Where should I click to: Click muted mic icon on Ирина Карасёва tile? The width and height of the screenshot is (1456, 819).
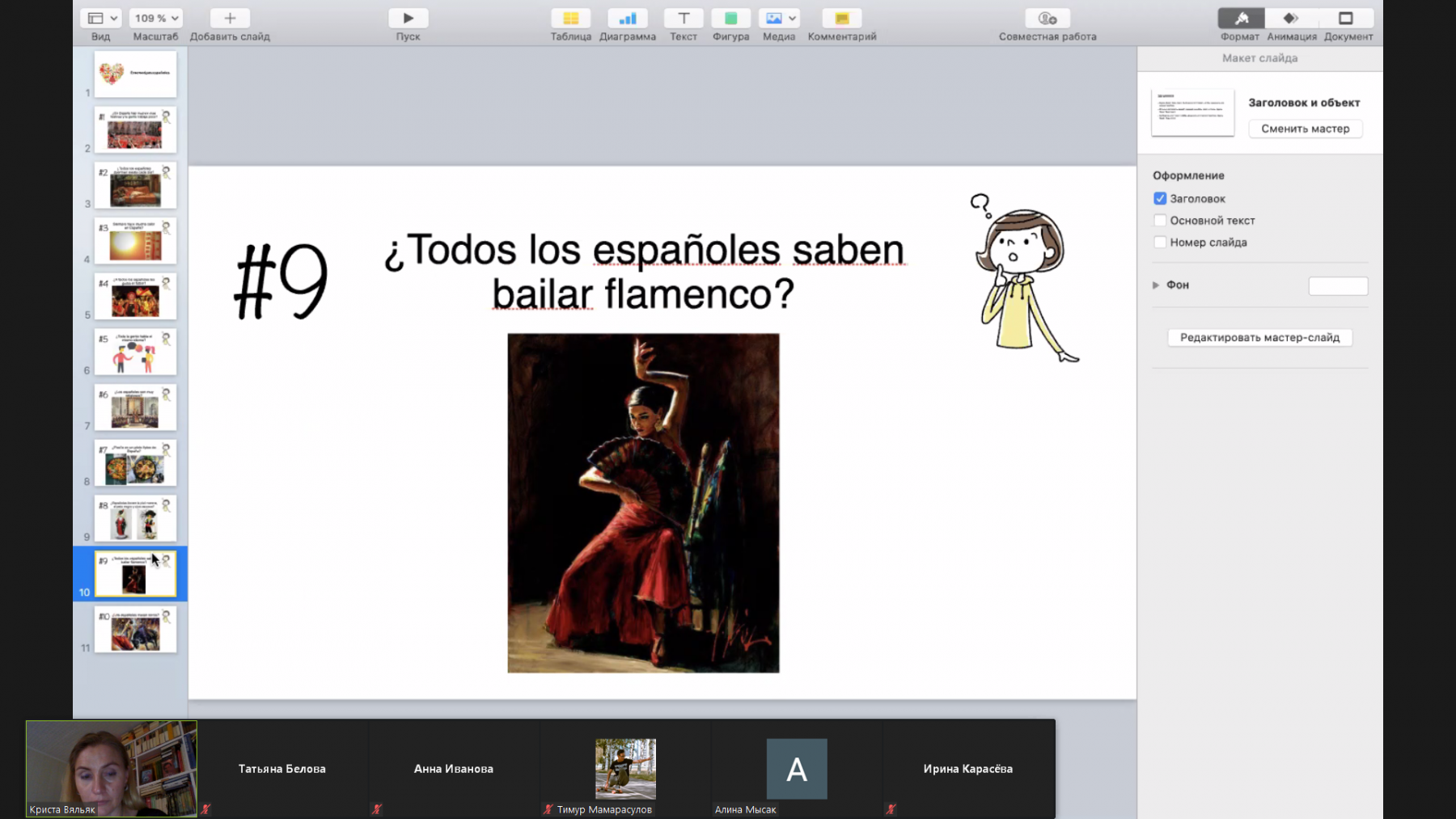(891, 809)
